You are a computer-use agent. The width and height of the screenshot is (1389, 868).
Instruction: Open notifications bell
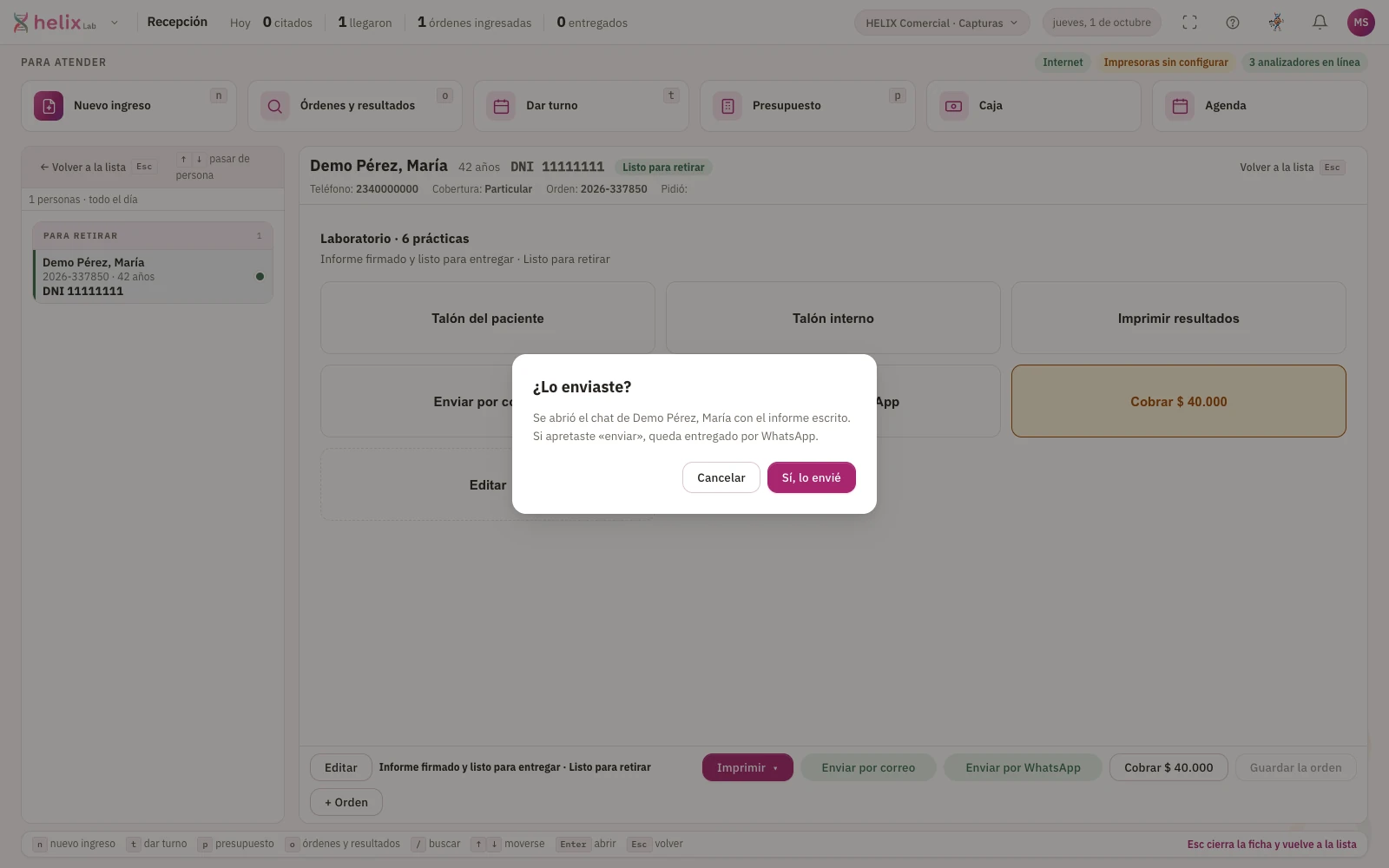pyautogui.click(x=1320, y=23)
